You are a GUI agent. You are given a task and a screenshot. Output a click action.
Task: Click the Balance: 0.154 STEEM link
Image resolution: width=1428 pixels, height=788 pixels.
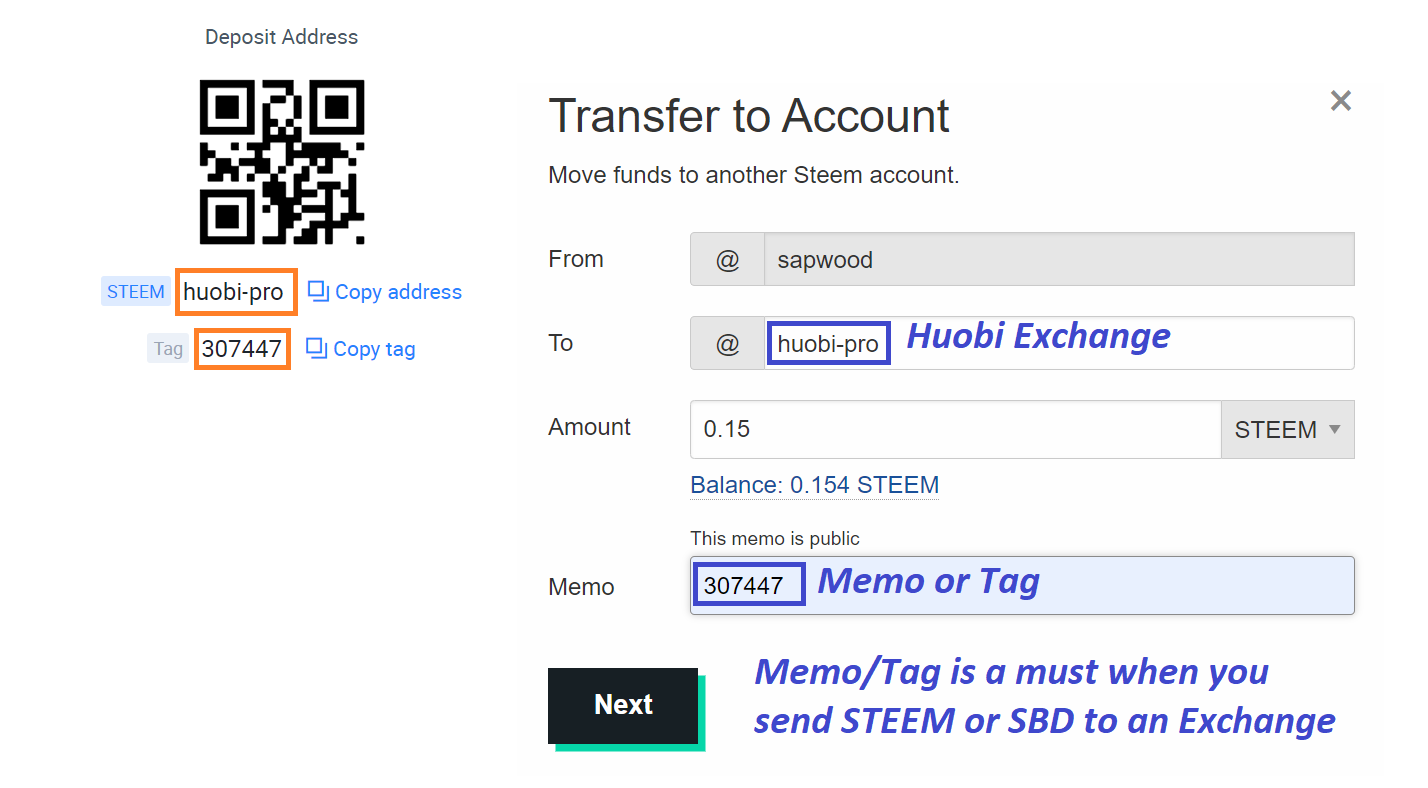tap(815, 486)
